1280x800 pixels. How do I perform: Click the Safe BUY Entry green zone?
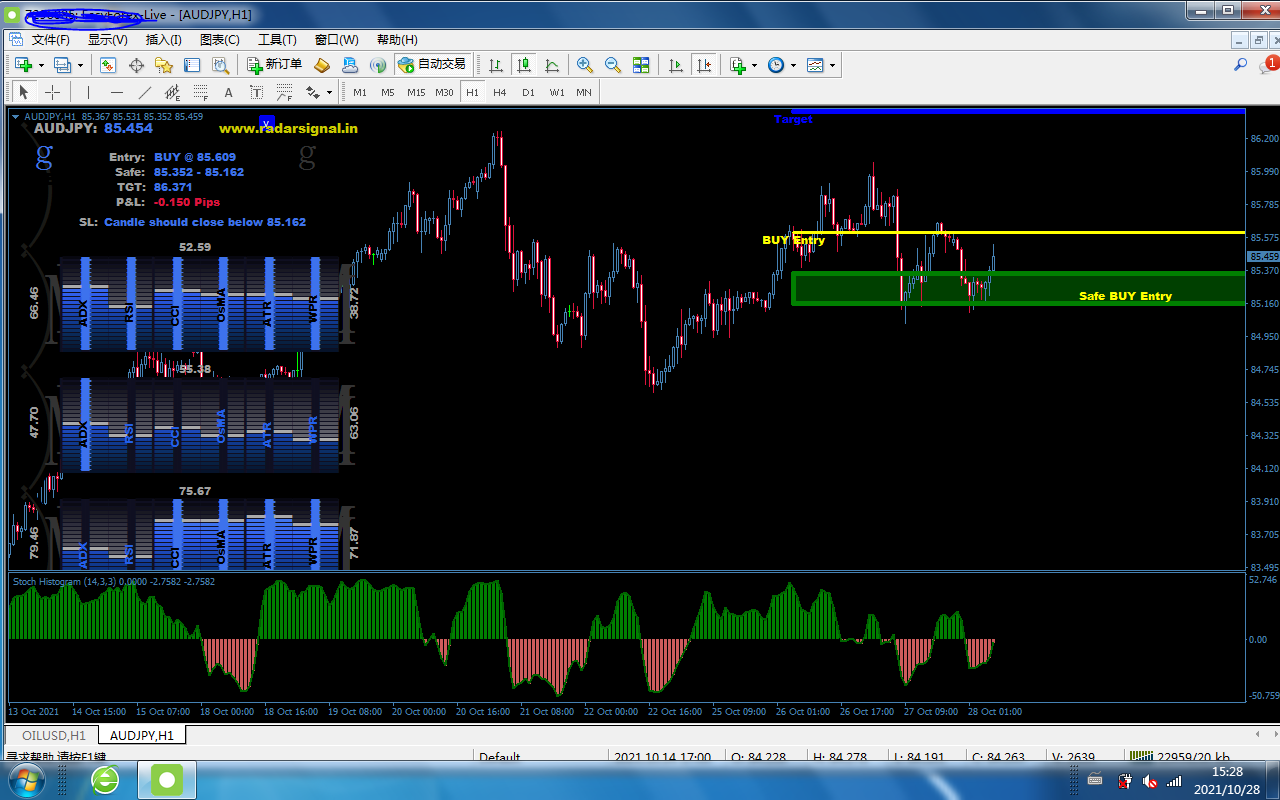coord(1018,288)
